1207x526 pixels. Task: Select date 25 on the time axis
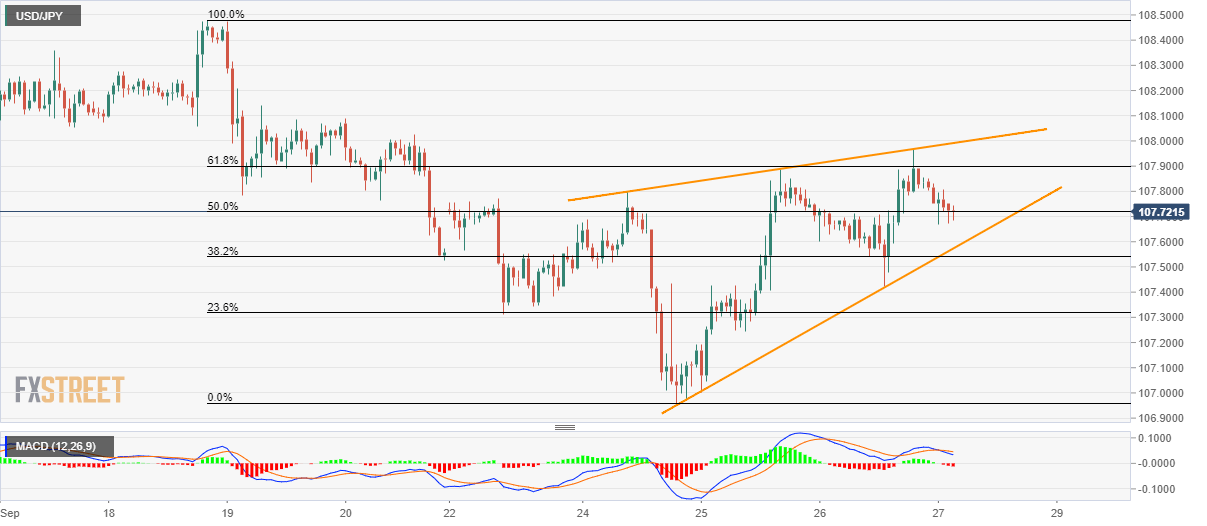coord(702,512)
